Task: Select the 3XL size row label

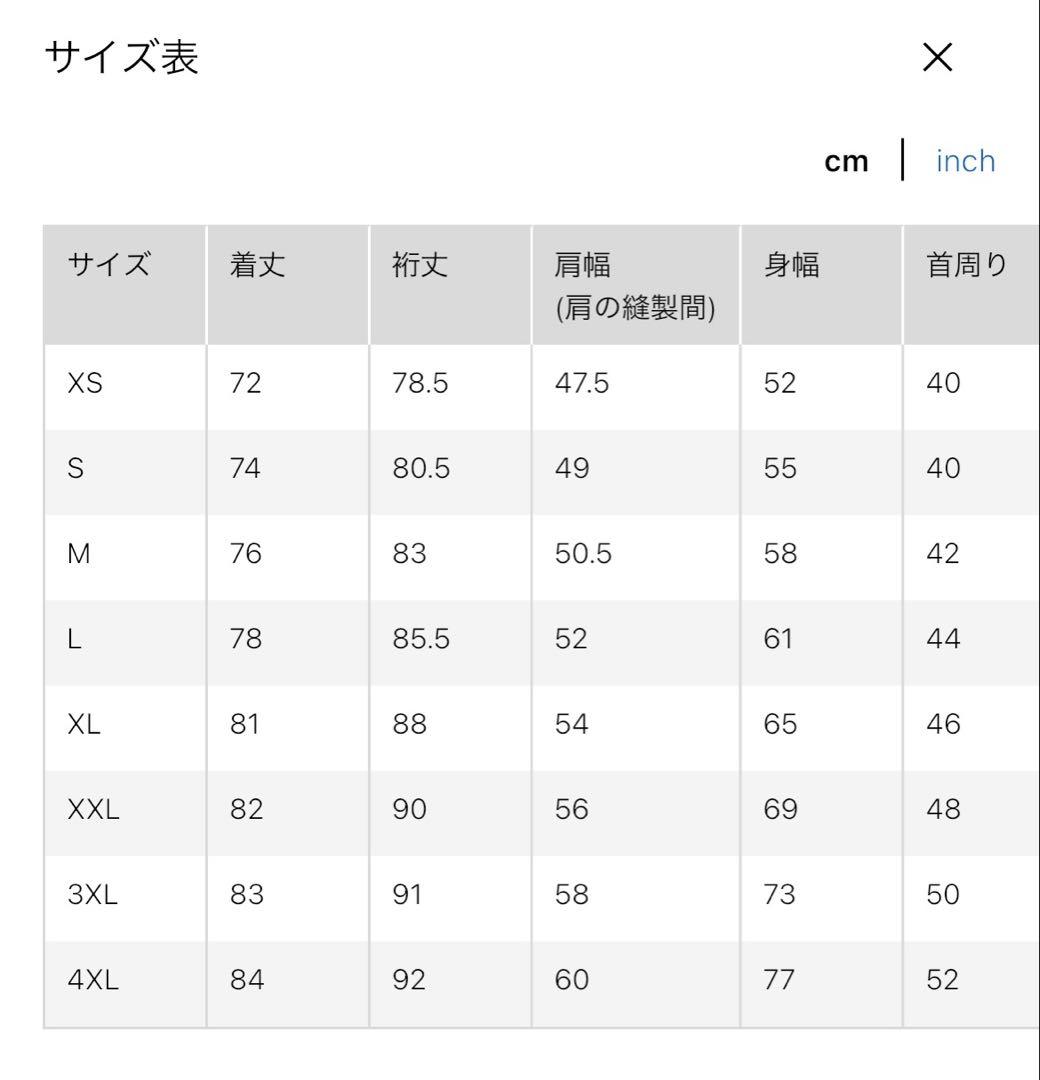Action: (x=93, y=895)
